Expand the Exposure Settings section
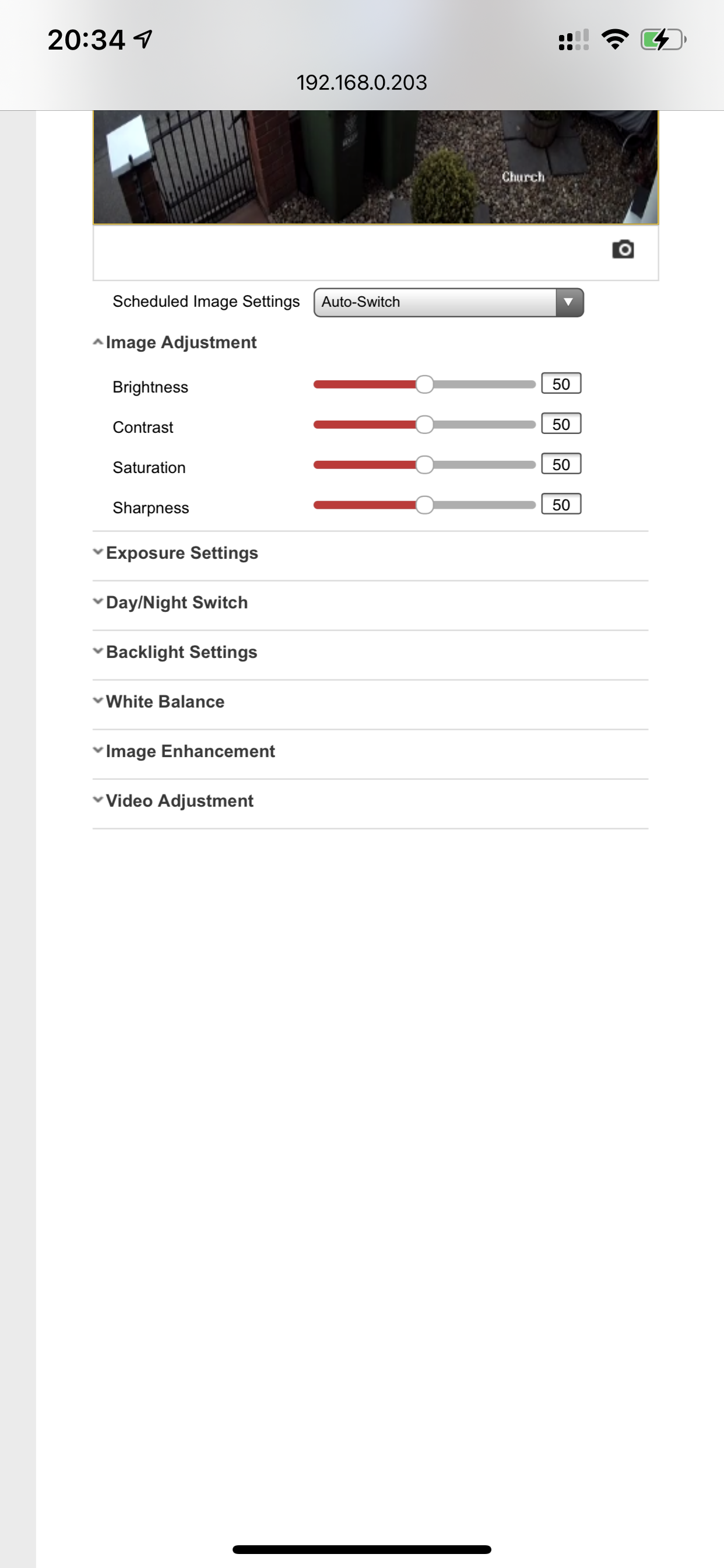This screenshot has height=1568, width=724. click(x=181, y=554)
